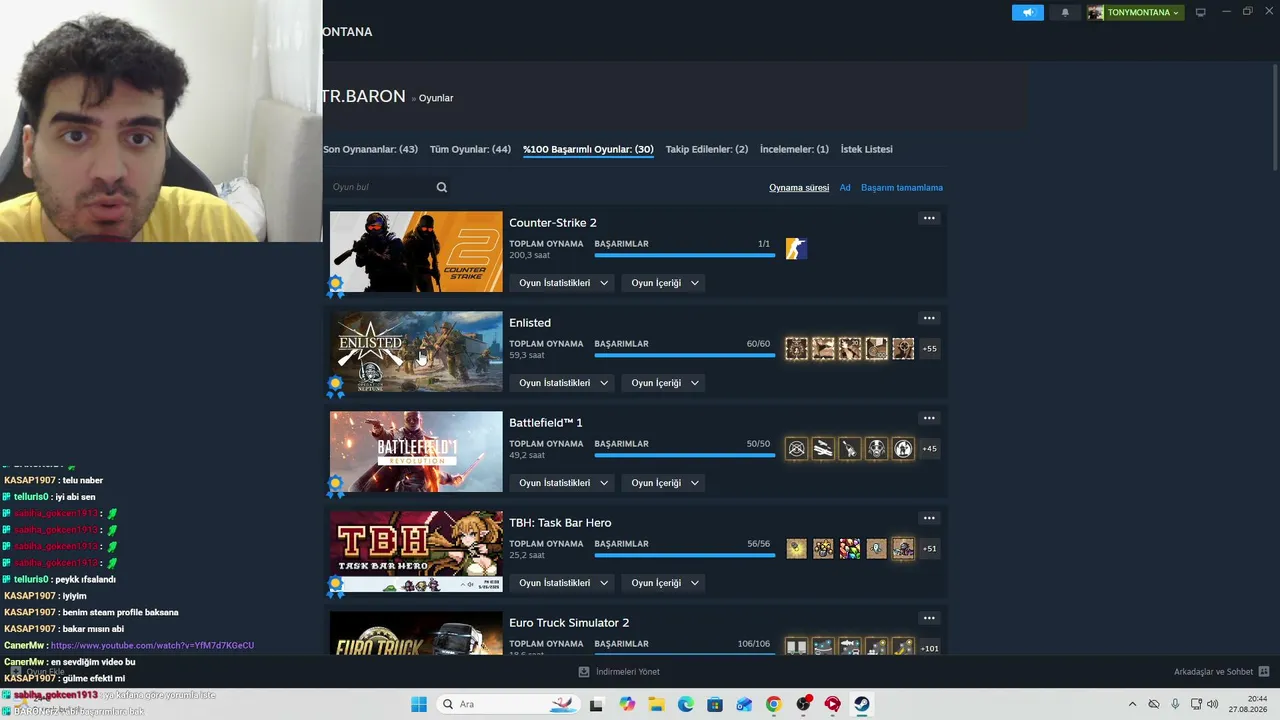
Task: Expand Enlisted 'Oyun İçeriği' dropdown
Action: click(x=665, y=383)
